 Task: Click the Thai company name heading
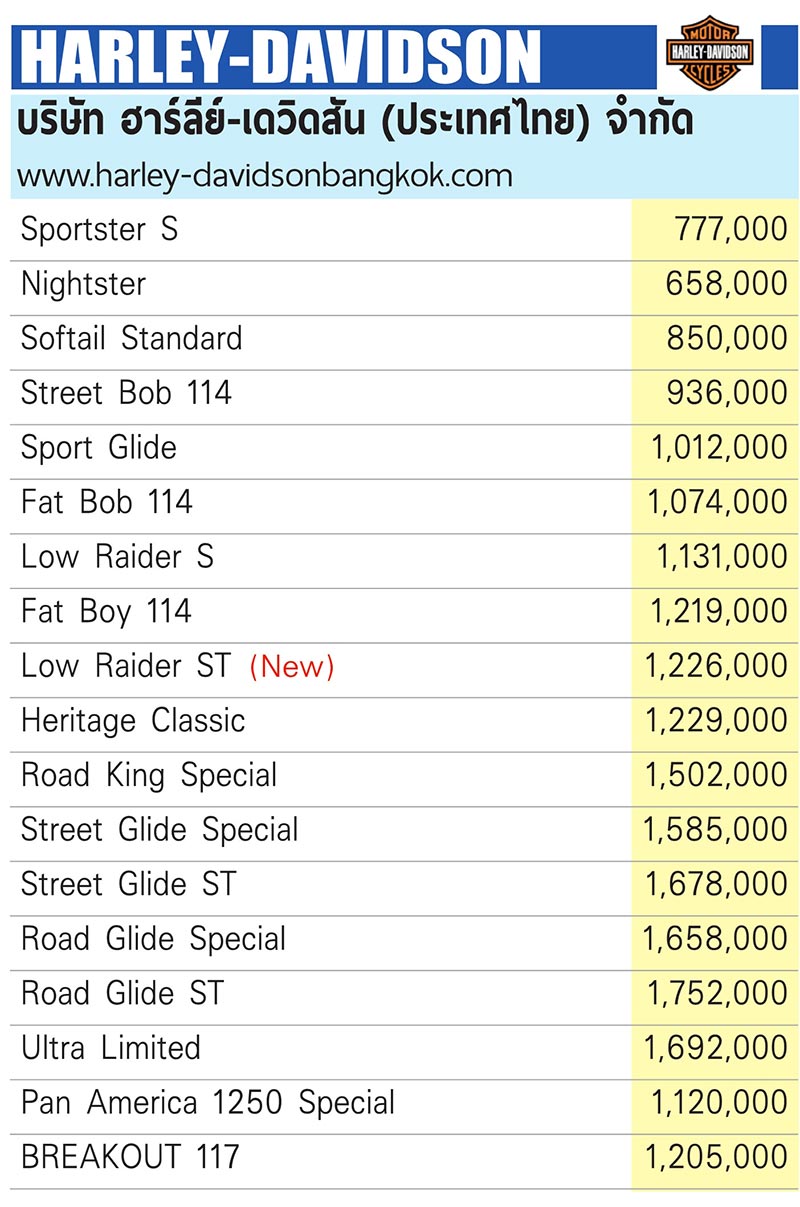coord(356,122)
